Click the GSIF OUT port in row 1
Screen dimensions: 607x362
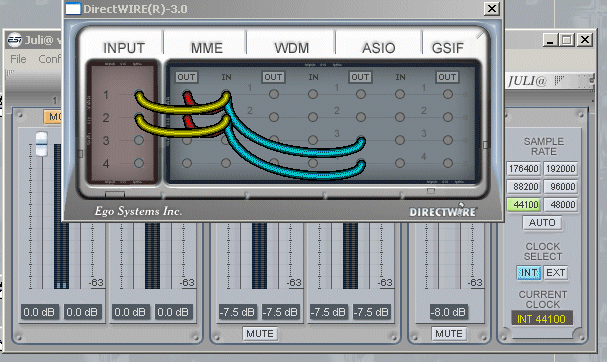[448, 94]
